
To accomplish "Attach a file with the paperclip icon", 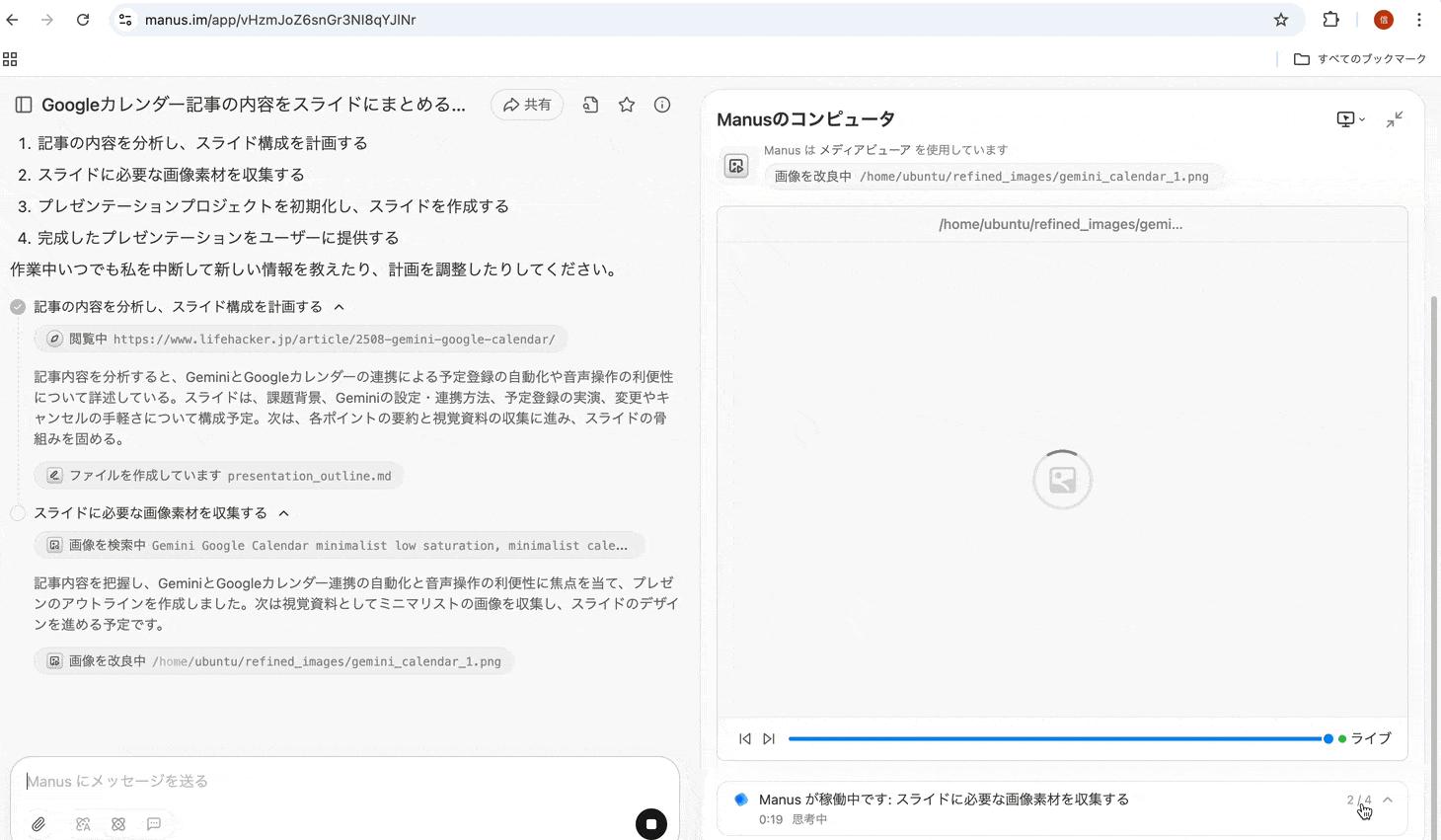I will click(38, 823).
